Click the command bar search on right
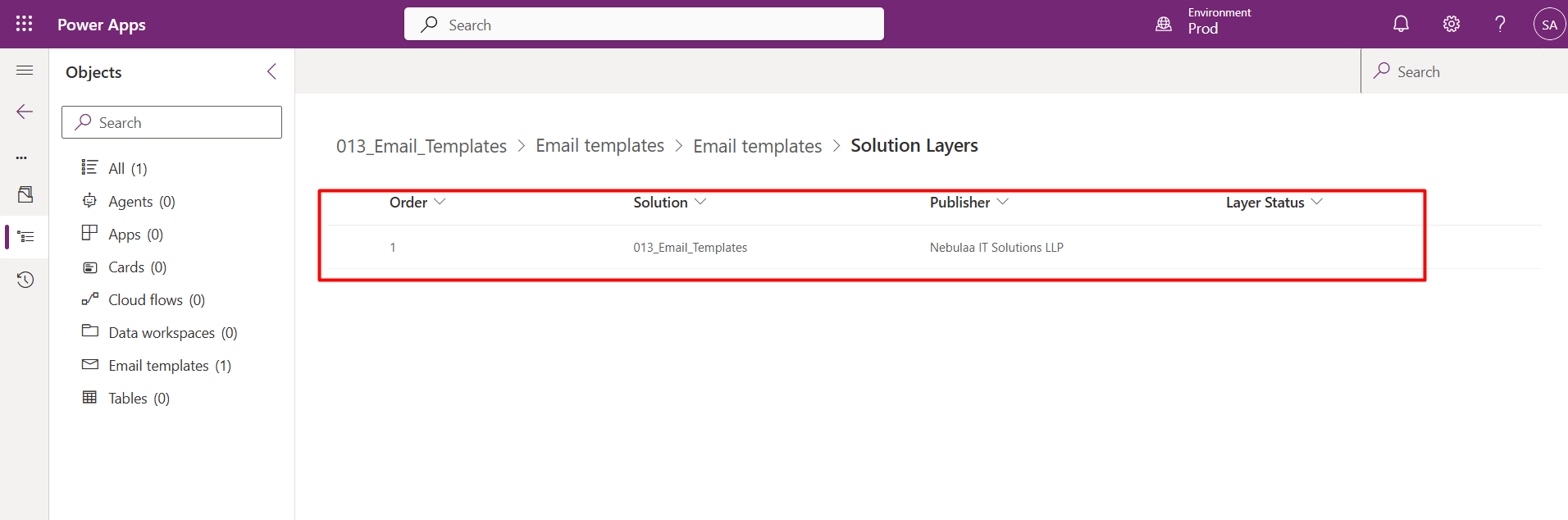The height and width of the screenshot is (520, 1568). click(x=1464, y=71)
